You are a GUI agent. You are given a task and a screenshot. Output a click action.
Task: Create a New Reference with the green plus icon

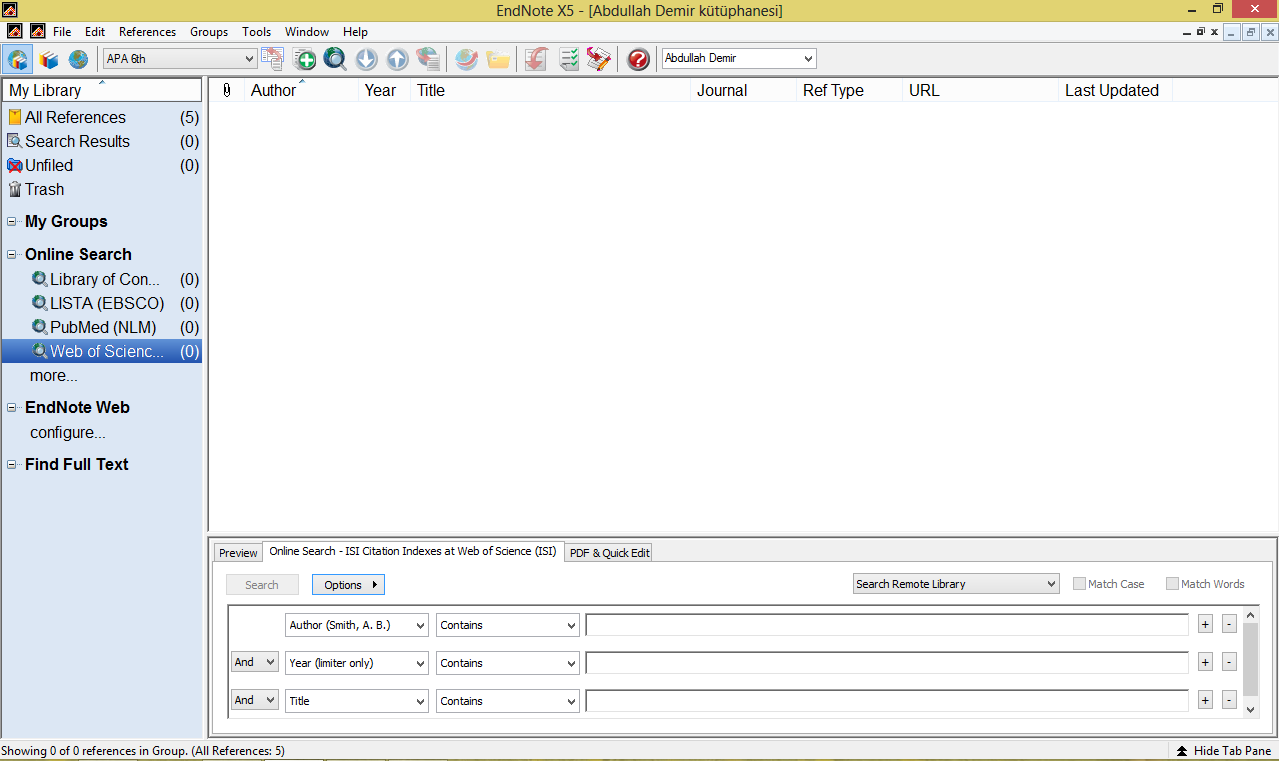click(304, 59)
